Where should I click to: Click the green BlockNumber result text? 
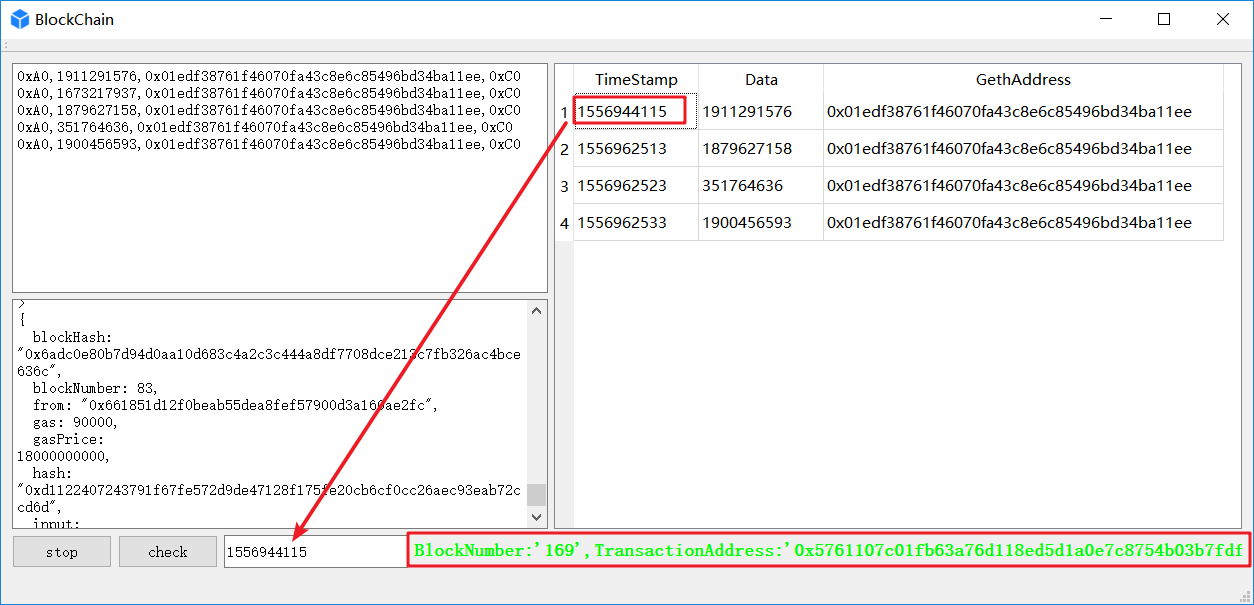point(828,550)
